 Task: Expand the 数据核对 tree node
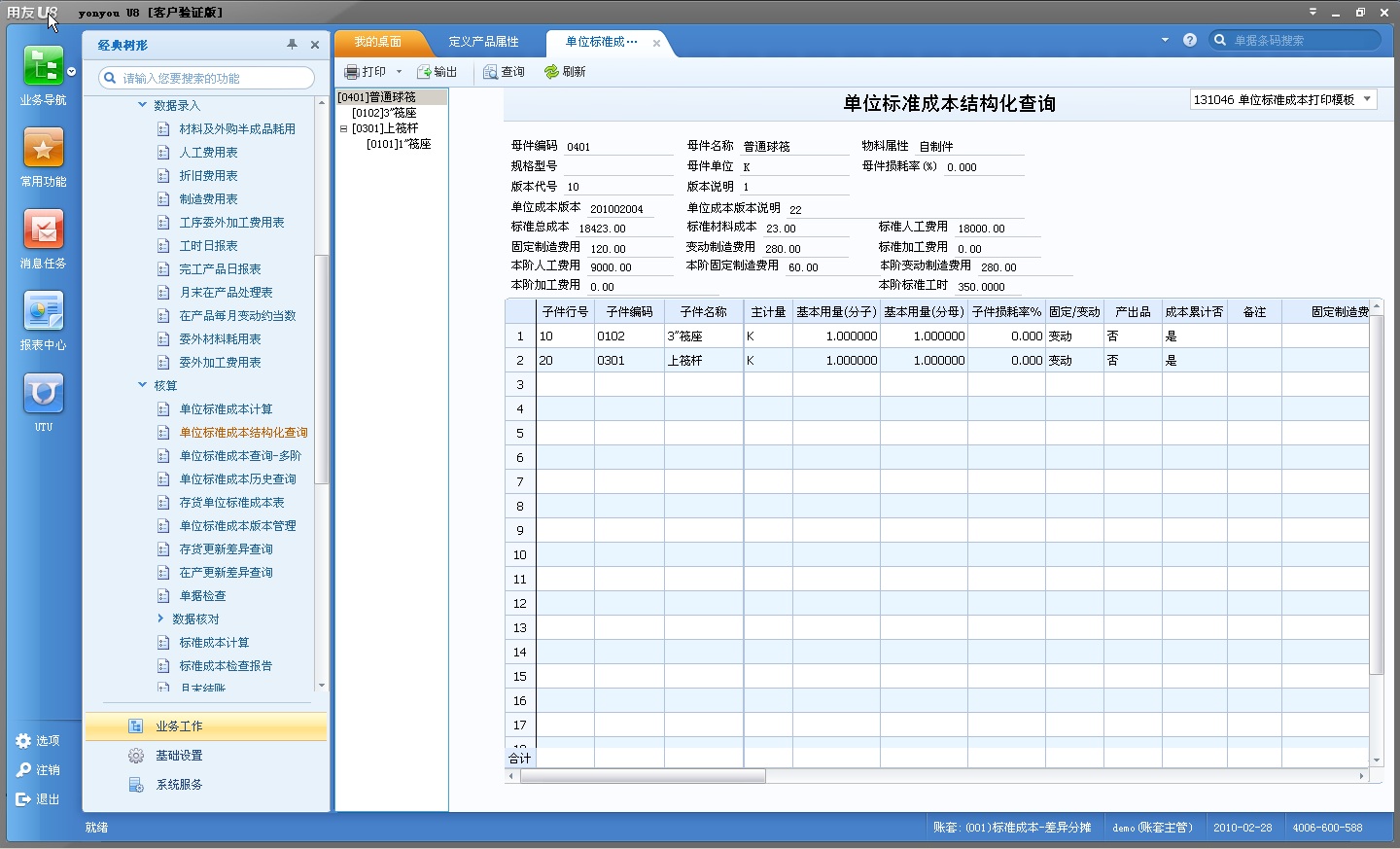tap(160, 619)
